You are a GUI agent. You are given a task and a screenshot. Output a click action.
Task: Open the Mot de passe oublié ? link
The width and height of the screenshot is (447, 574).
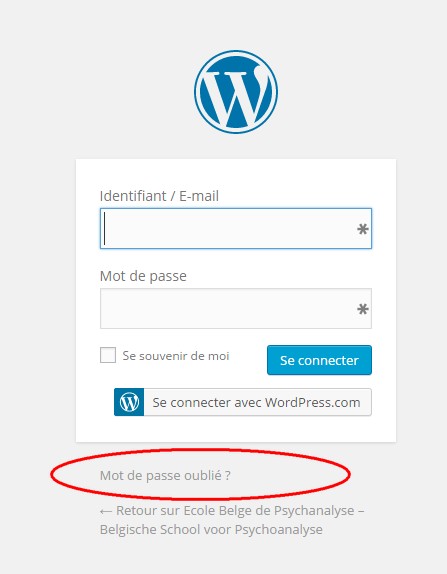click(165, 476)
